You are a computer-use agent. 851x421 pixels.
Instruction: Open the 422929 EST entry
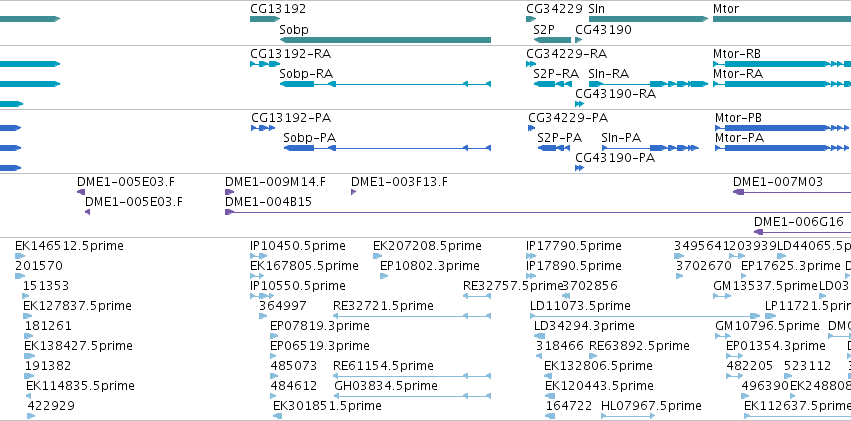31,416
